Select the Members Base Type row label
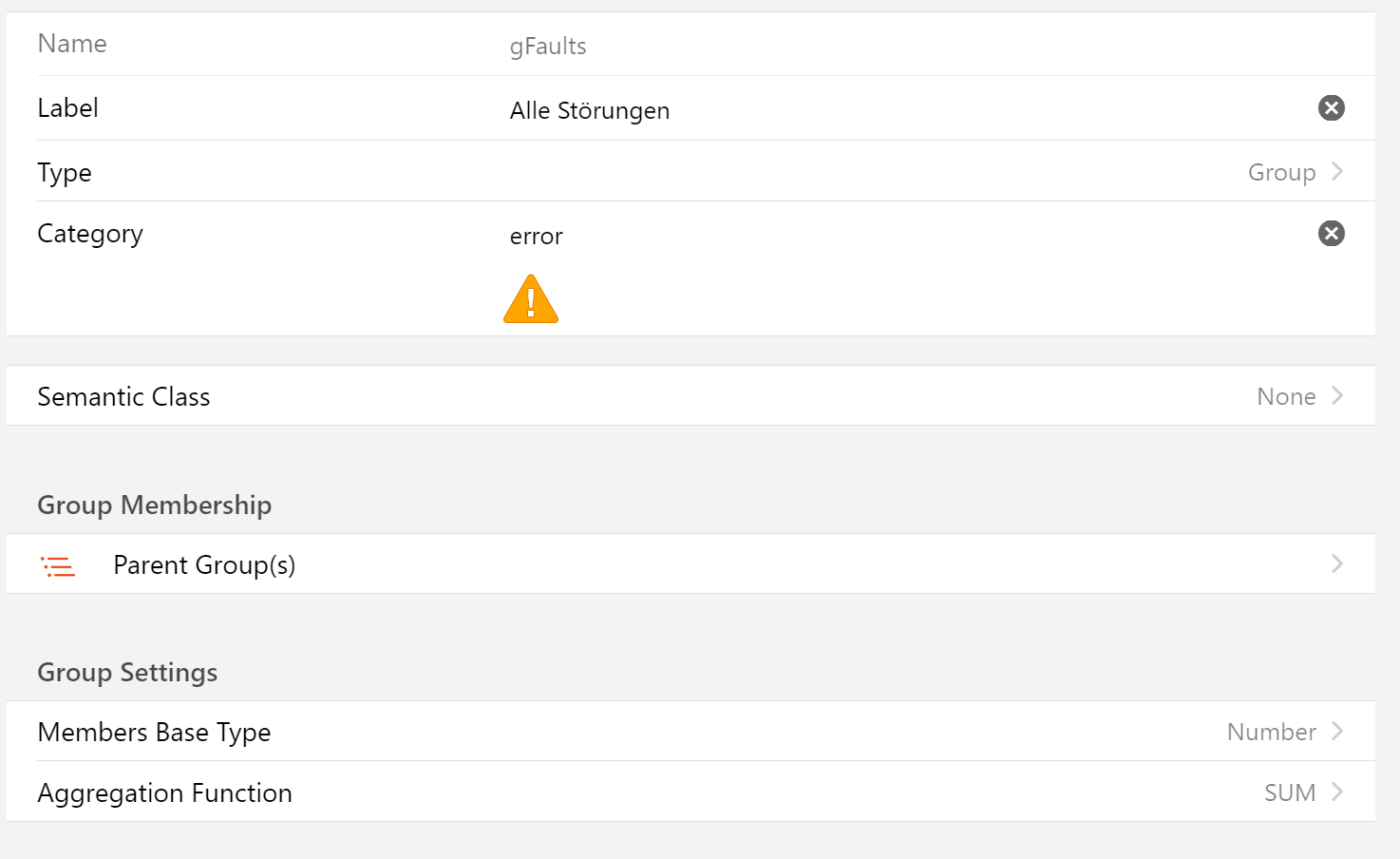This screenshot has width=1400, height=859. [154, 733]
